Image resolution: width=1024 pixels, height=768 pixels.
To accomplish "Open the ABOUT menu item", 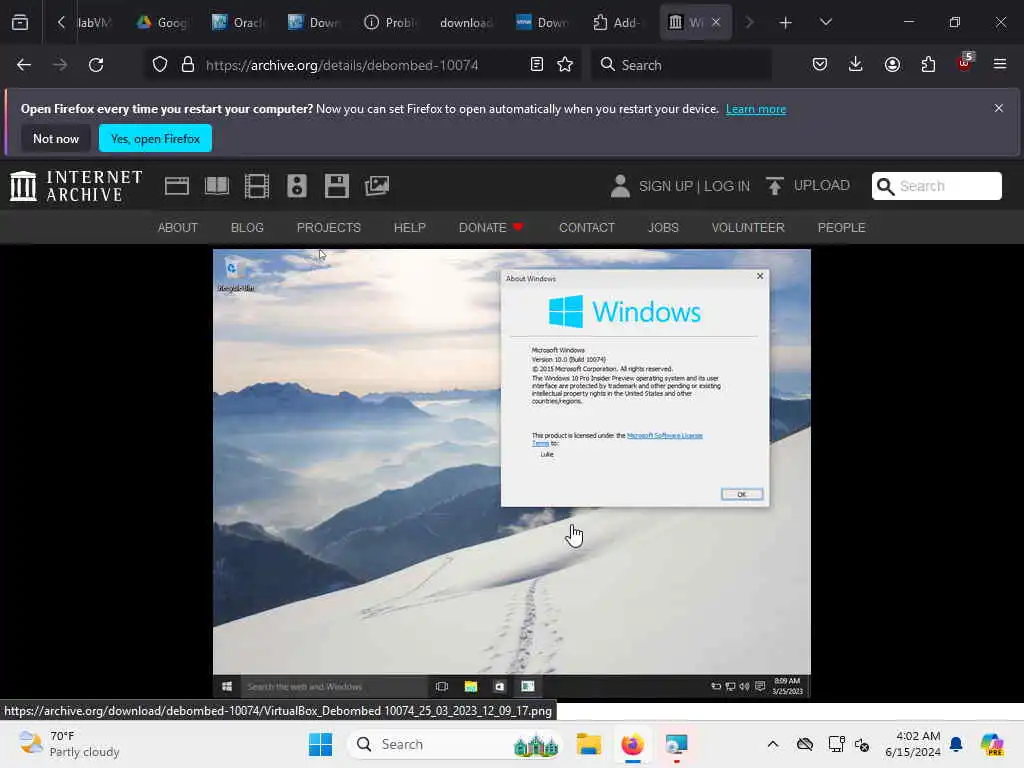I will click(178, 227).
